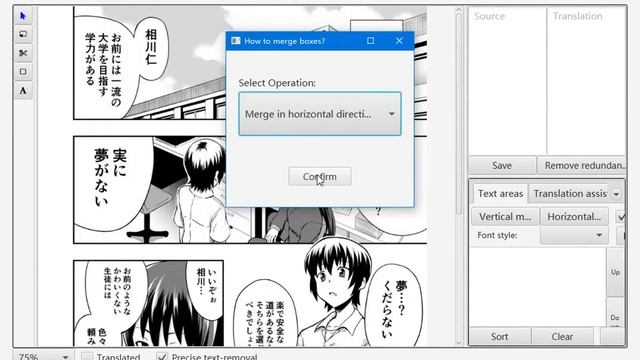
Task: Maximize the How to merge boxes dialog
Action: click(370, 41)
